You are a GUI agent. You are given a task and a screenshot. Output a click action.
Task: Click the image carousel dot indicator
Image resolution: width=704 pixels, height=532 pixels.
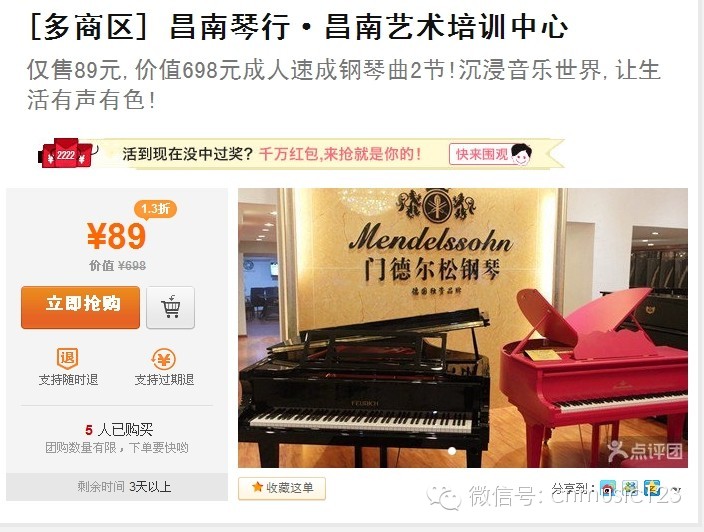pyautogui.click(x=452, y=451)
